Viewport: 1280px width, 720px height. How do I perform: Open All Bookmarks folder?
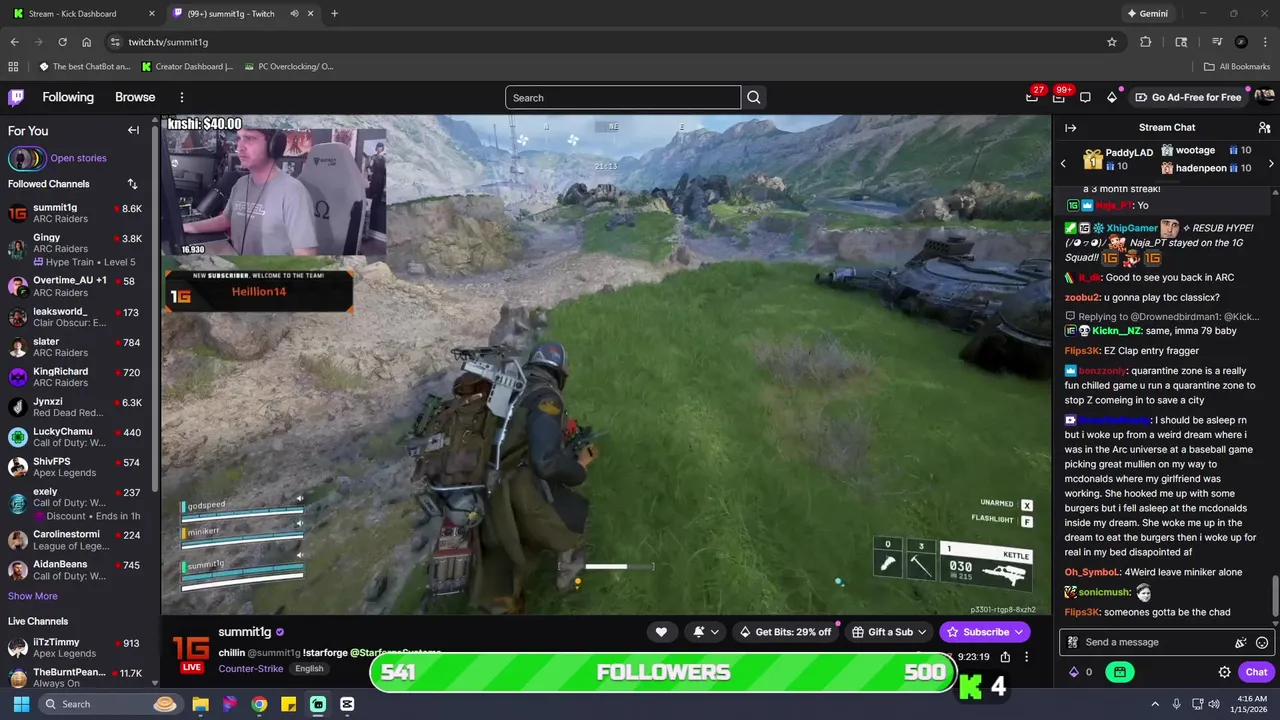1237,67
